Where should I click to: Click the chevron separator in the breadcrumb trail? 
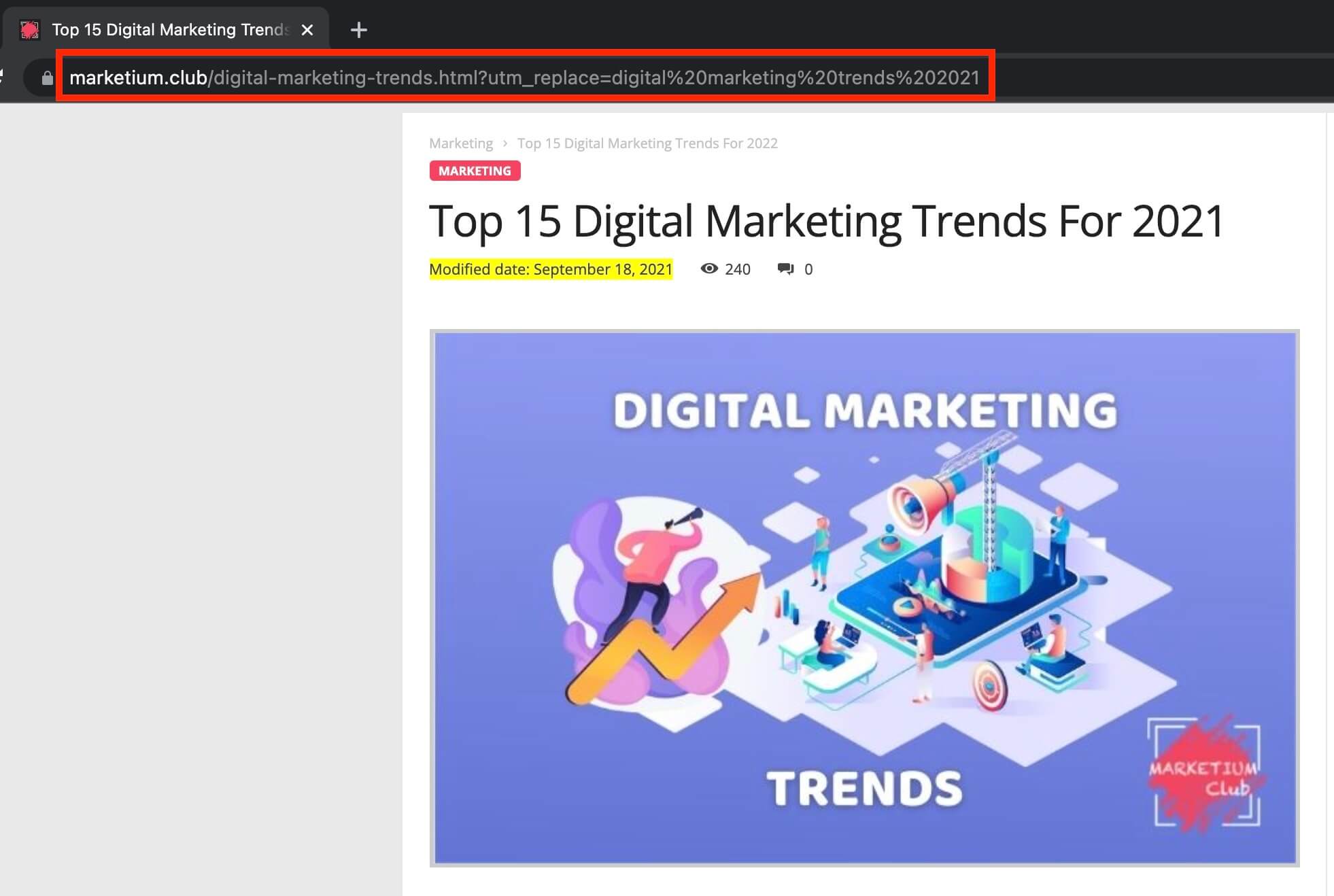tap(504, 143)
